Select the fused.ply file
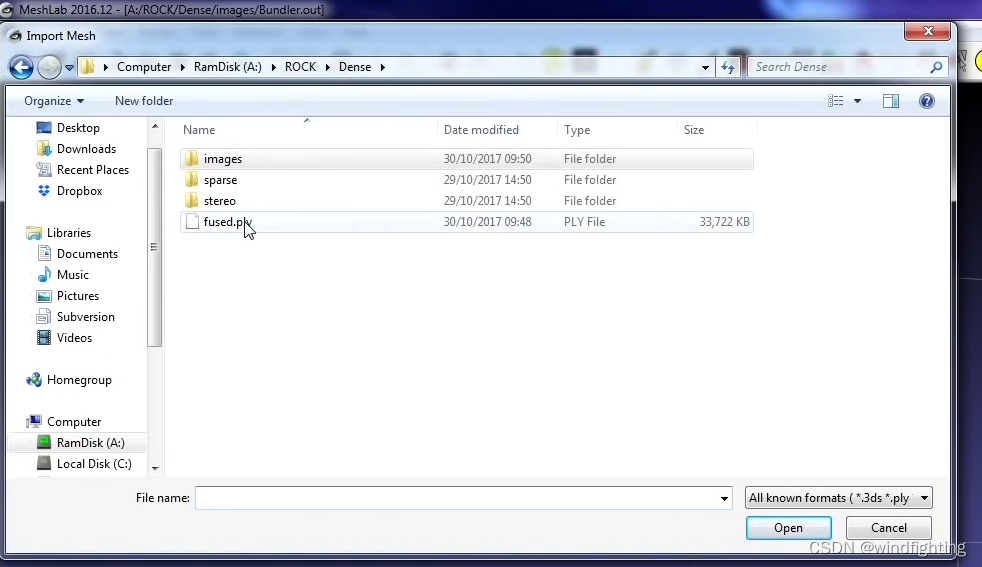Screen dimensions: 982x567 pyautogui.click(x=467, y=222)
